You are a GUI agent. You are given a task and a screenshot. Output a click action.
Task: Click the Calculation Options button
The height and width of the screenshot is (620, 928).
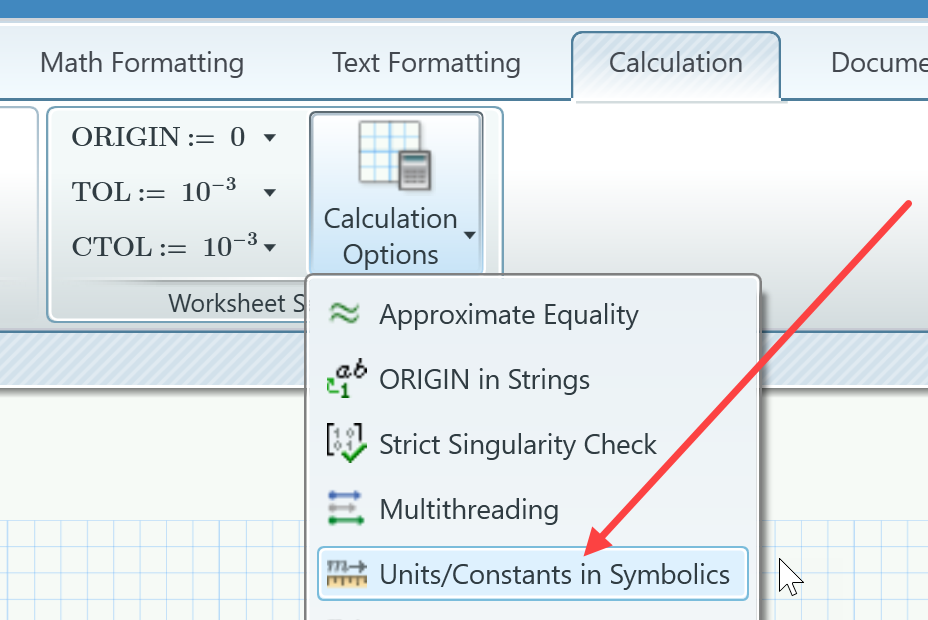pyautogui.click(x=396, y=192)
